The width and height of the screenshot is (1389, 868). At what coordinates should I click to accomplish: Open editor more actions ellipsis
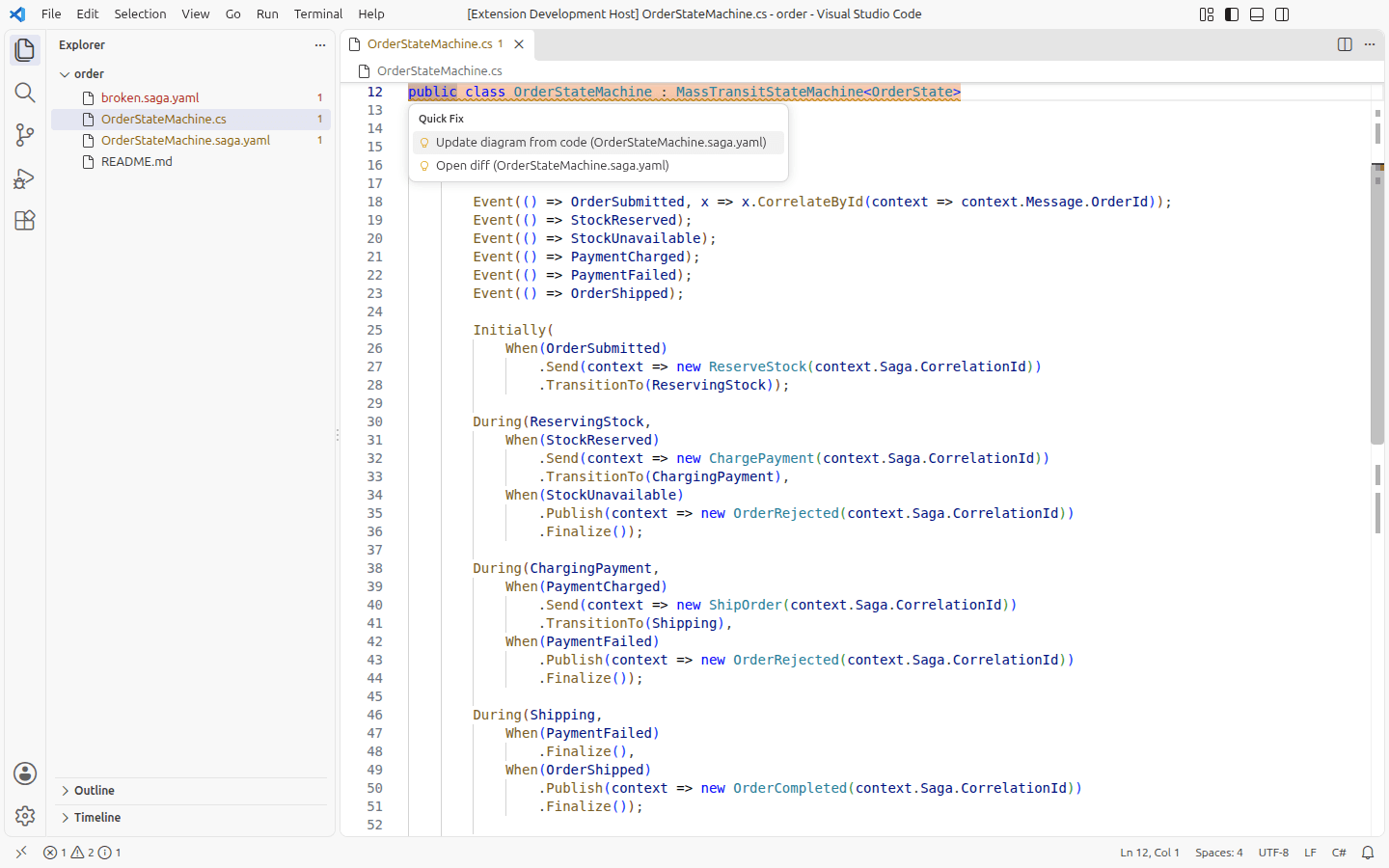coord(1370,44)
